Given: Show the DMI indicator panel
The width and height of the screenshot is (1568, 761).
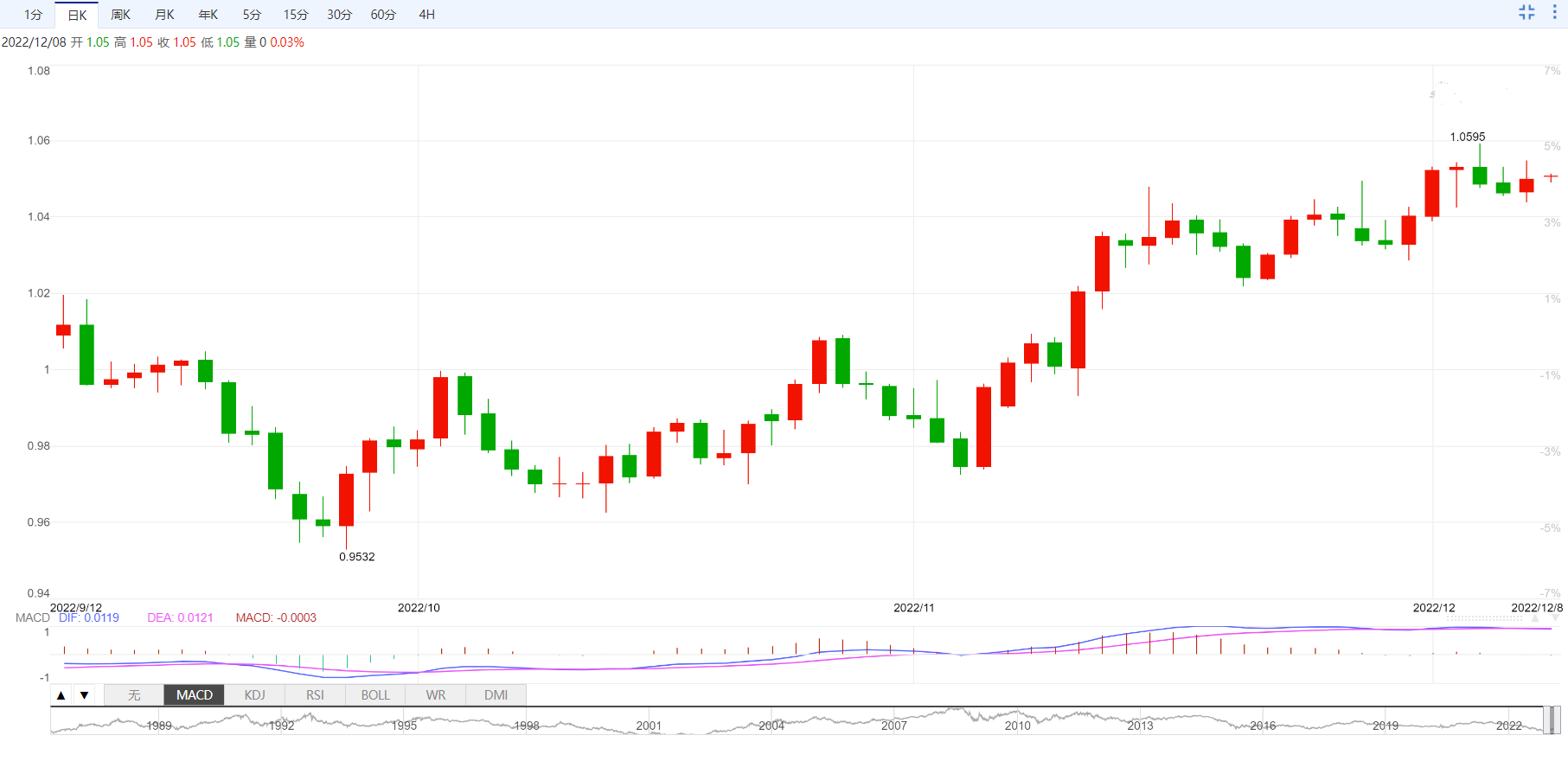Looking at the screenshot, I should click(496, 695).
